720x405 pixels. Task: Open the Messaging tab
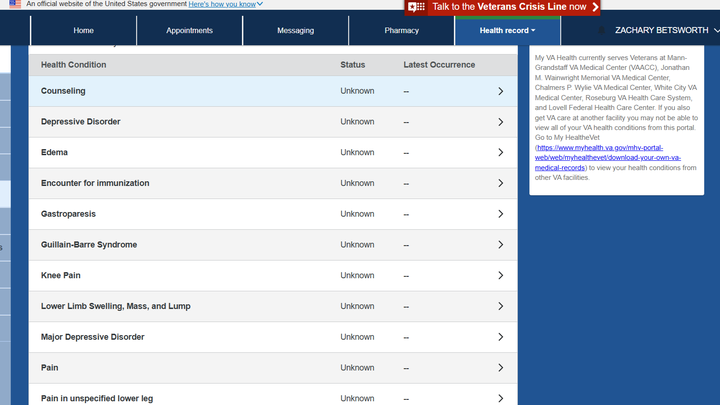pos(295,31)
